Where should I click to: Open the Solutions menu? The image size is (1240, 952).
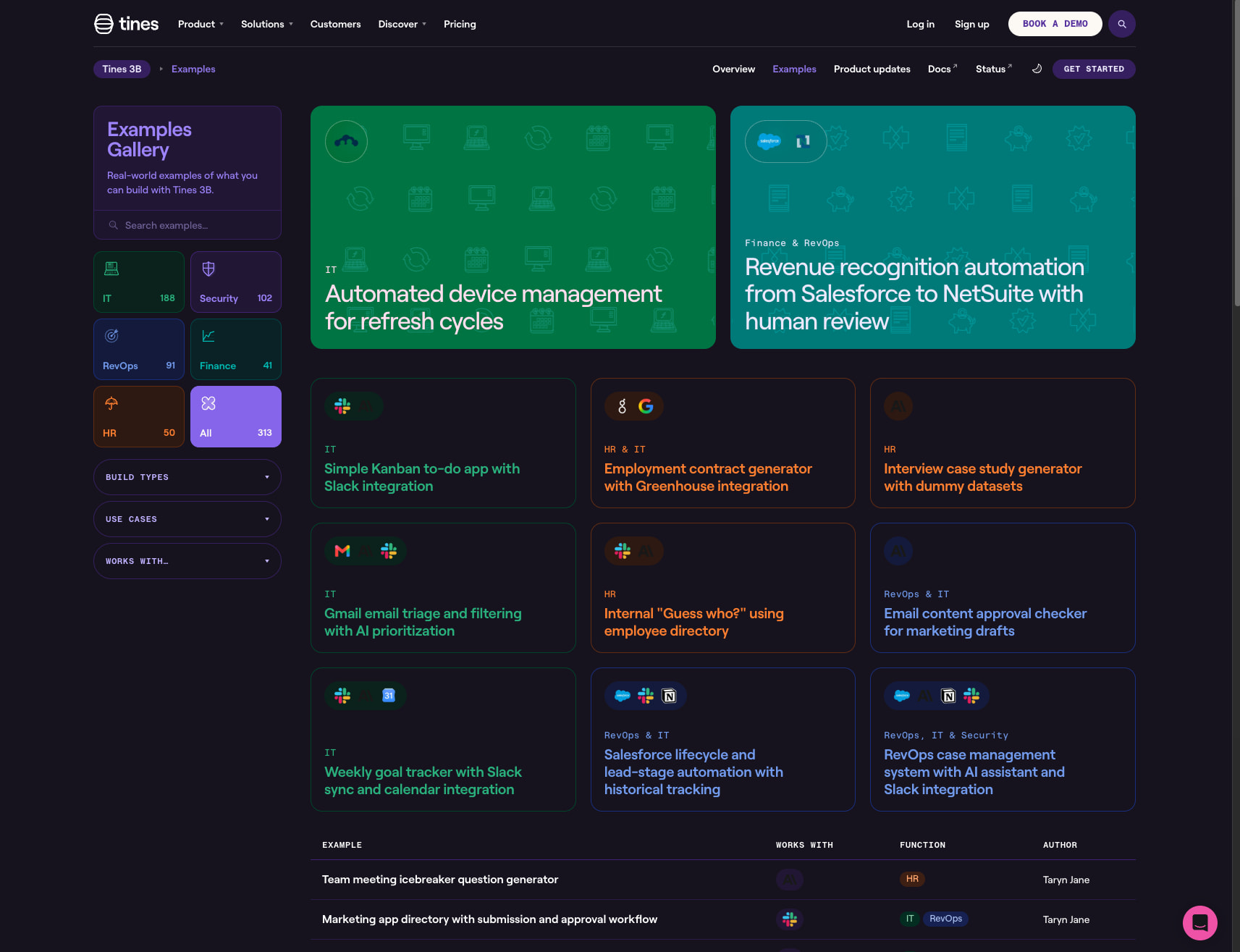click(266, 24)
